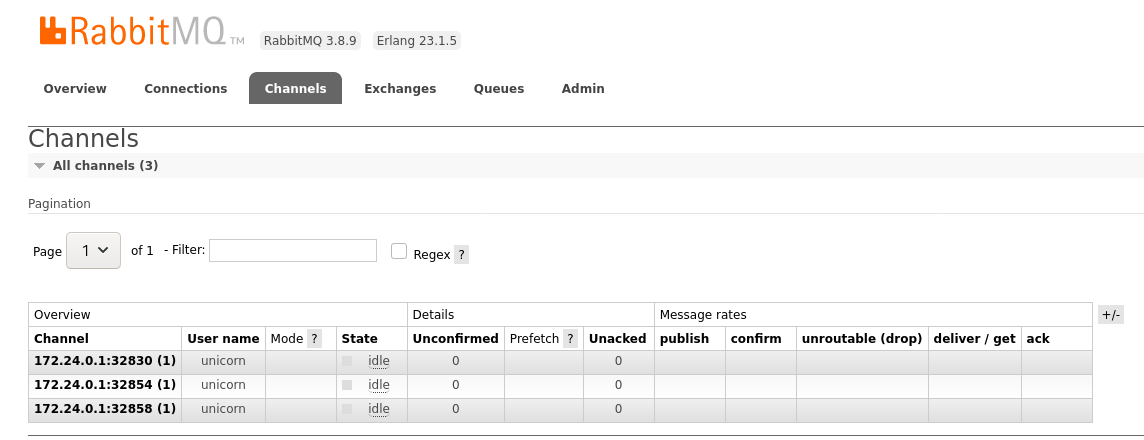The height and width of the screenshot is (440, 1144).
Task: Open the Mode column help icon
Action: (x=314, y=339)
